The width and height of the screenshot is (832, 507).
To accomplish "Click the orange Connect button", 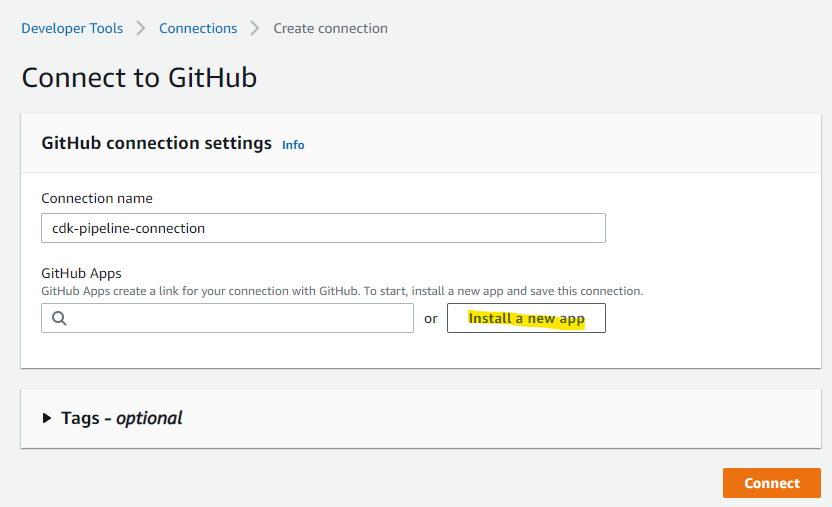I will pos(771,483).
